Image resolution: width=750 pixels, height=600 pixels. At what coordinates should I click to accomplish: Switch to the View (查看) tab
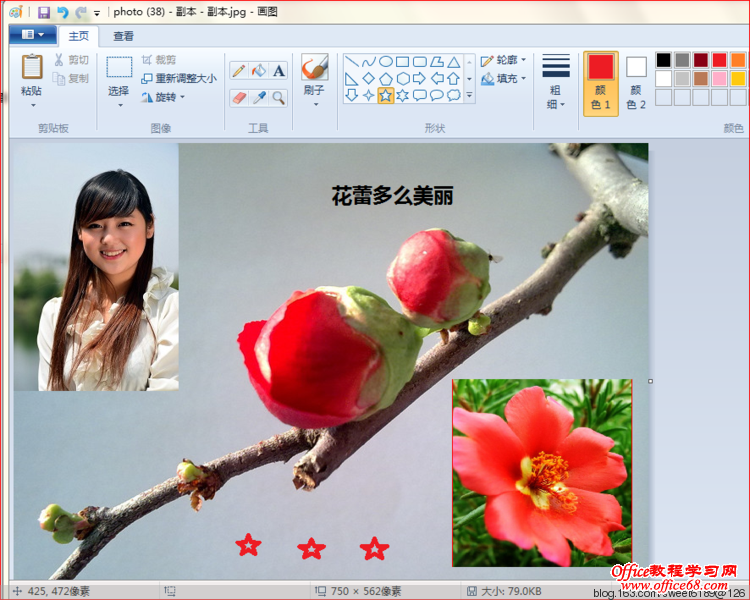tap(123, 36)
